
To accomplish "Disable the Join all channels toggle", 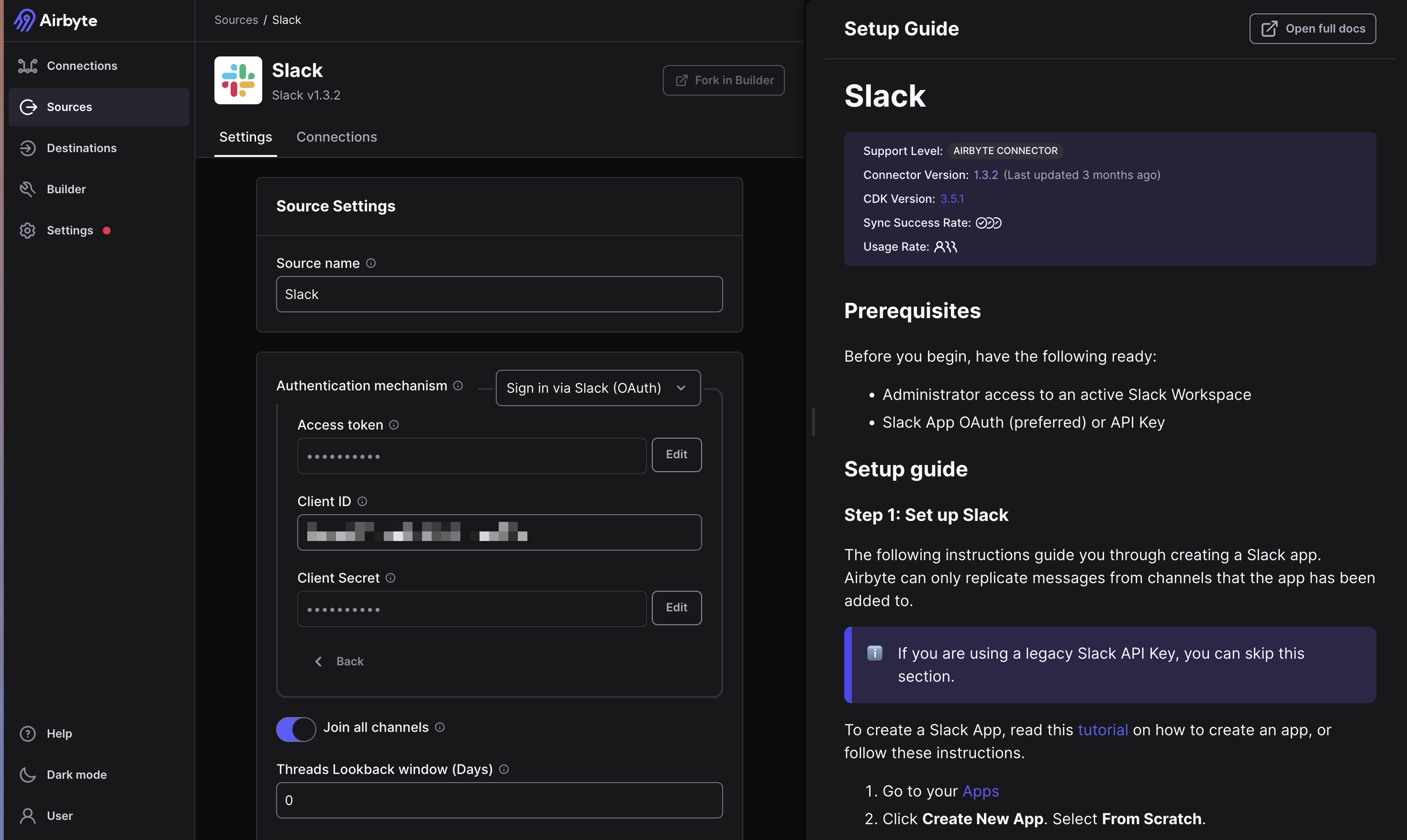I will pyautogui.click(x=296, y=729).
